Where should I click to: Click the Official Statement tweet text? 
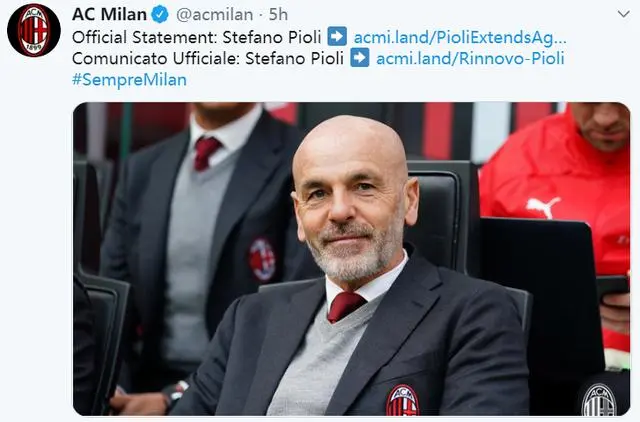(197, 37)
